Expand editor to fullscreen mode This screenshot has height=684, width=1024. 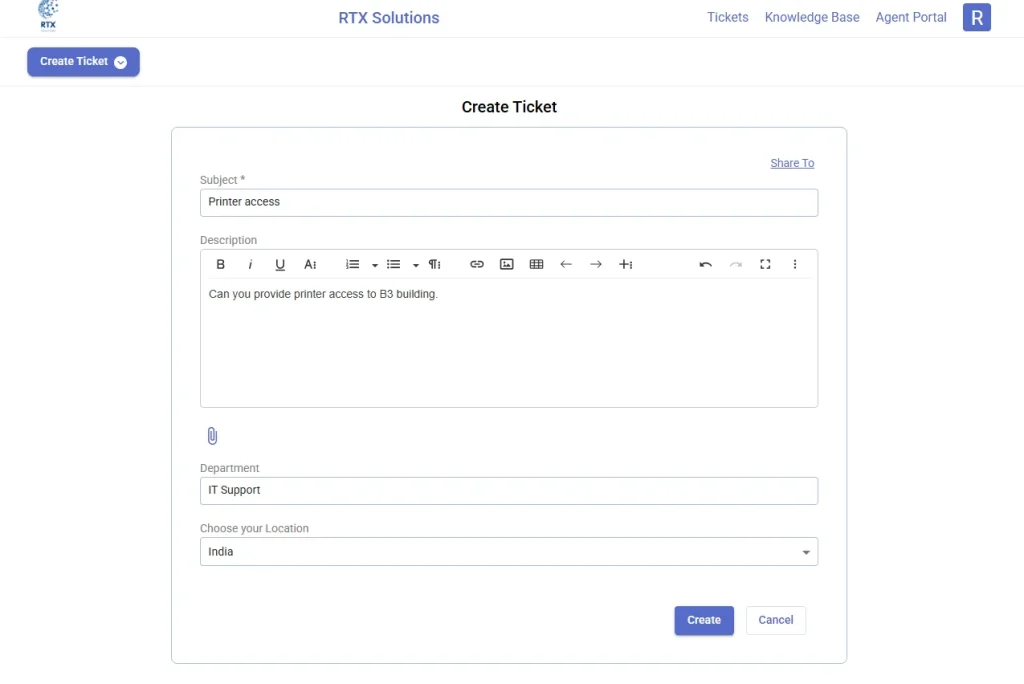point(765,265)
